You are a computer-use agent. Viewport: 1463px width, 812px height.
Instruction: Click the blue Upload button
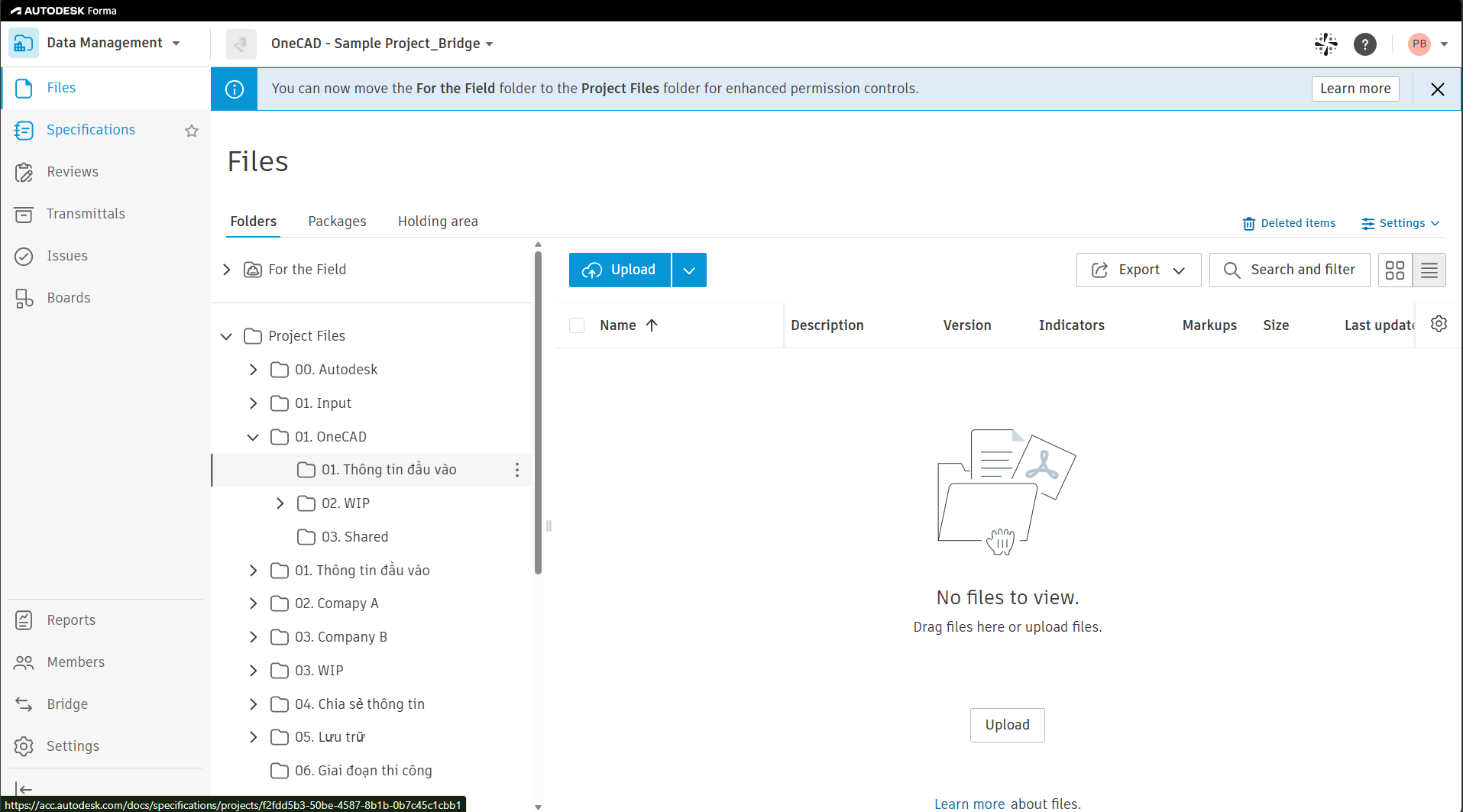[x=620, y=270]
